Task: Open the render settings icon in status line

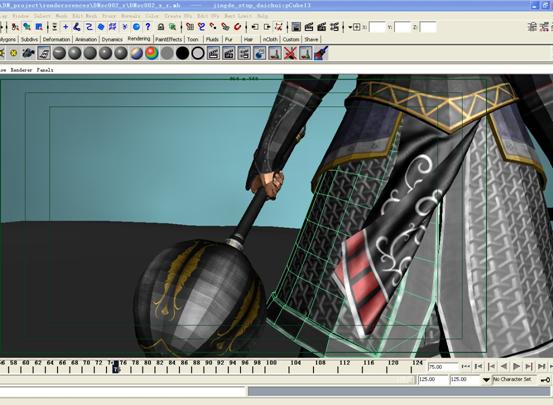Action: [334, 27]
